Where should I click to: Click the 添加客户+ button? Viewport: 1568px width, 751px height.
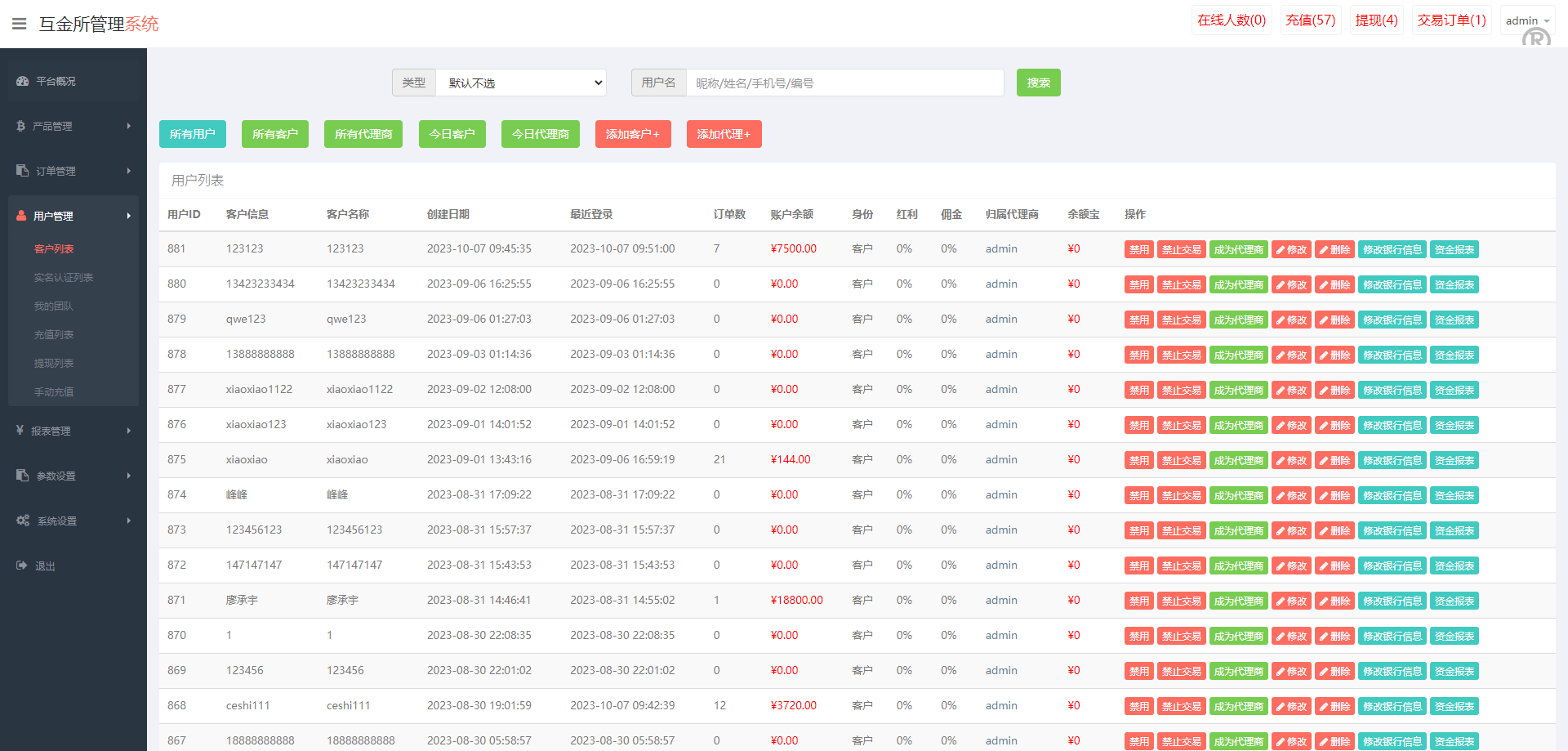click(x=633, y=134)
